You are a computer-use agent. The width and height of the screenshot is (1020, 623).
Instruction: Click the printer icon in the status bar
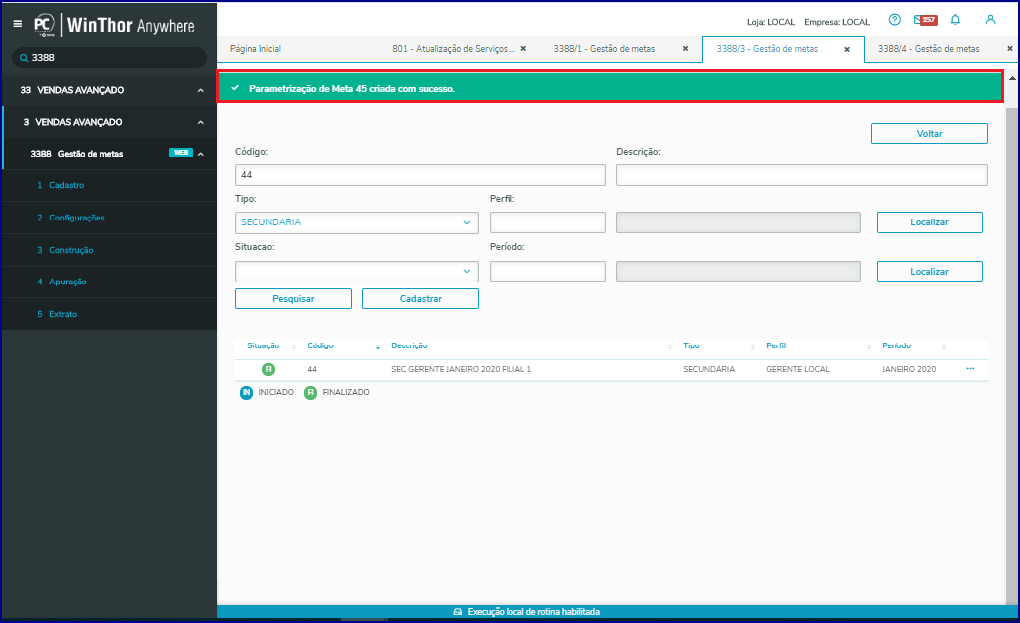[x=457, y=612]
